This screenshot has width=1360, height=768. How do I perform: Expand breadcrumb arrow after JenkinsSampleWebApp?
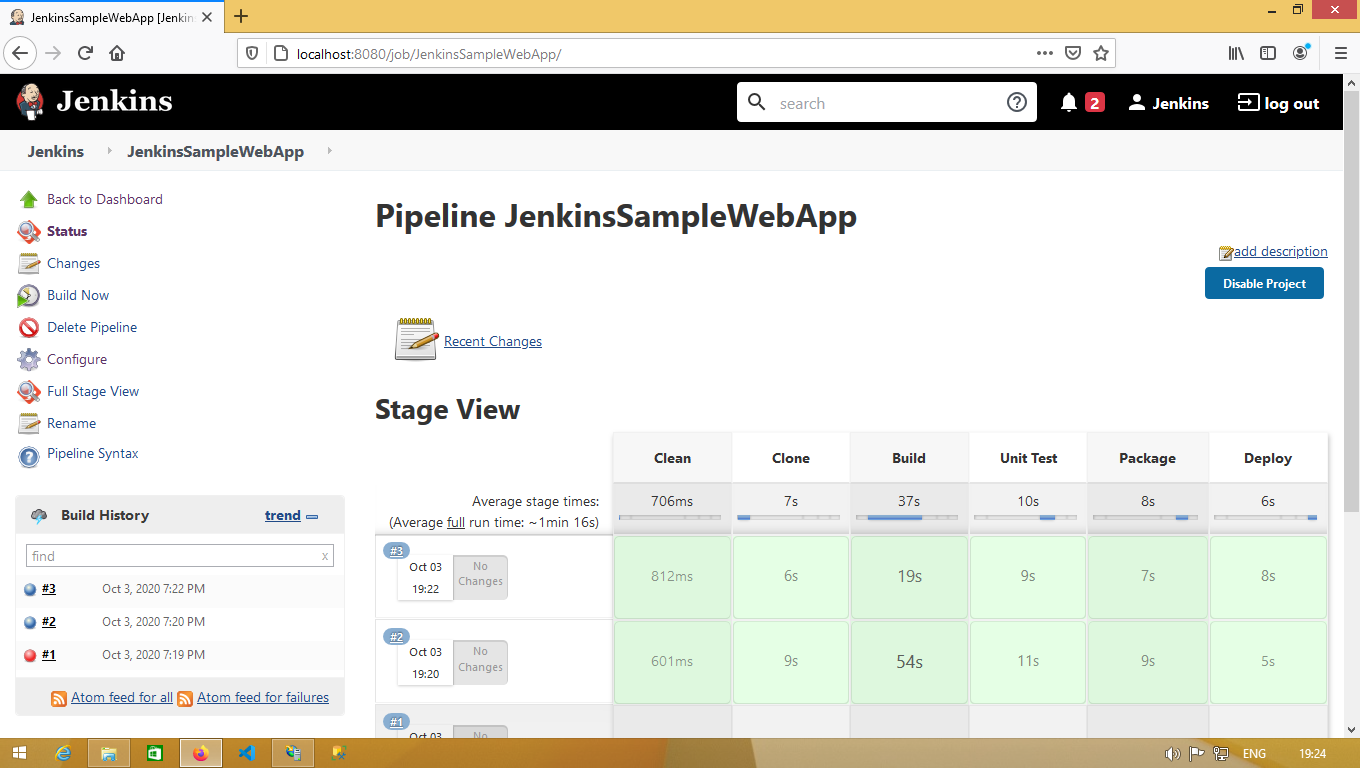329,152
